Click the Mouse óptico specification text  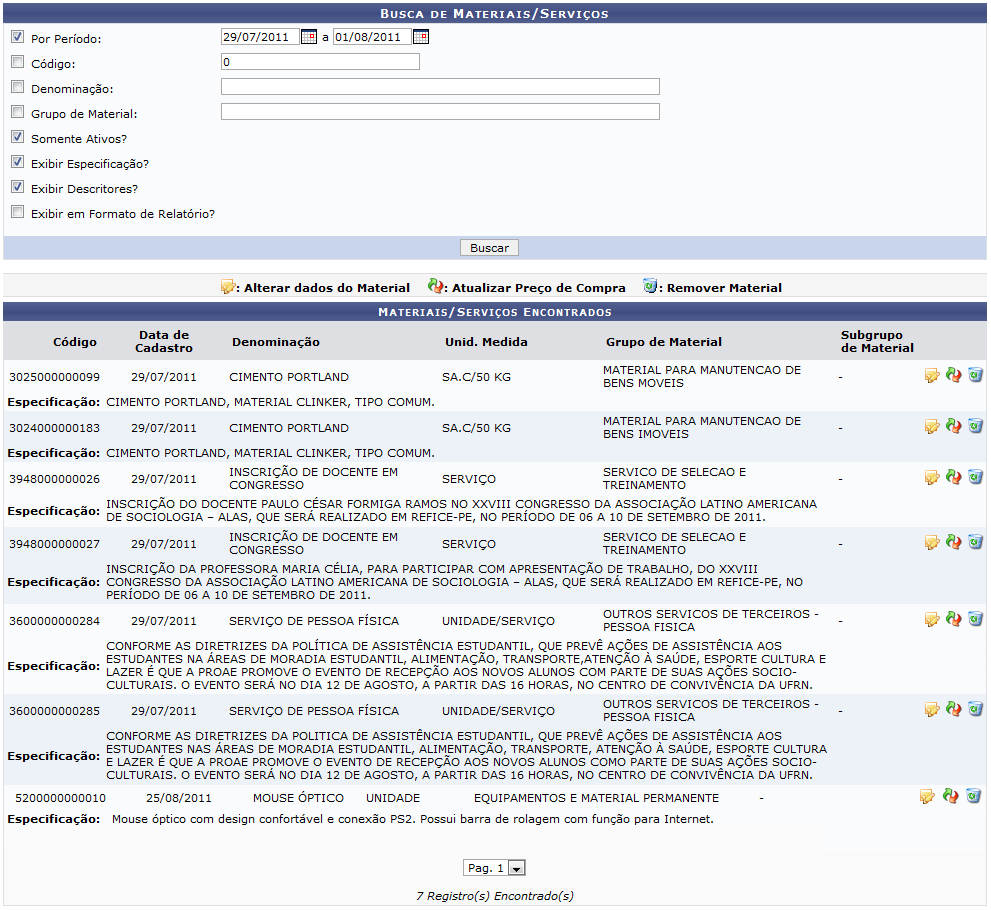coord(413,819)
